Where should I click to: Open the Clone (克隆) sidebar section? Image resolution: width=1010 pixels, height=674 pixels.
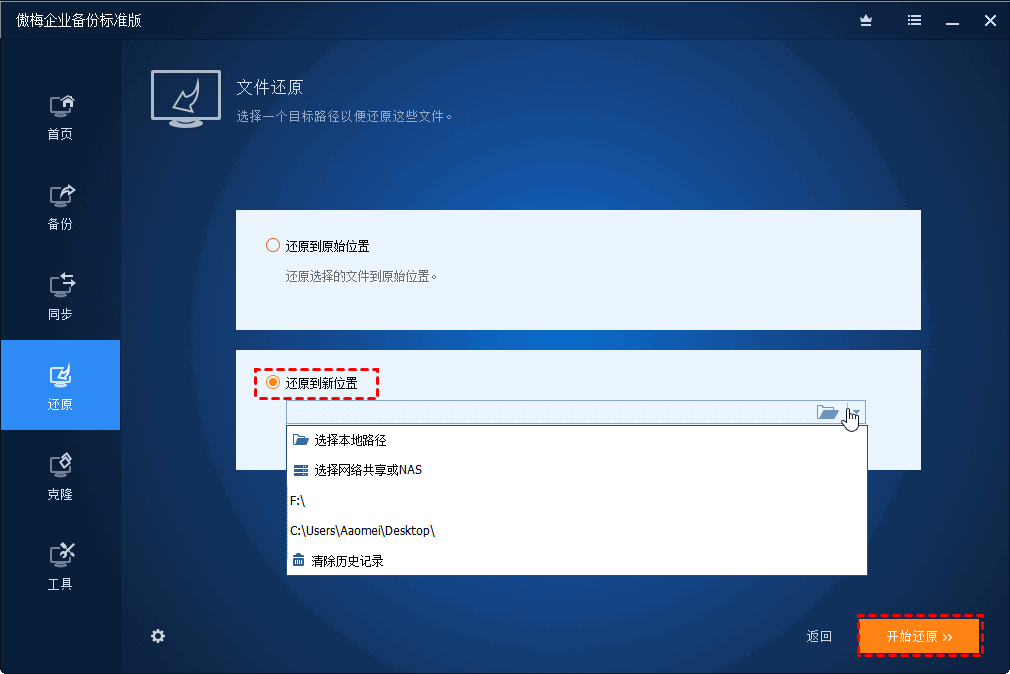tap(61, 477)
